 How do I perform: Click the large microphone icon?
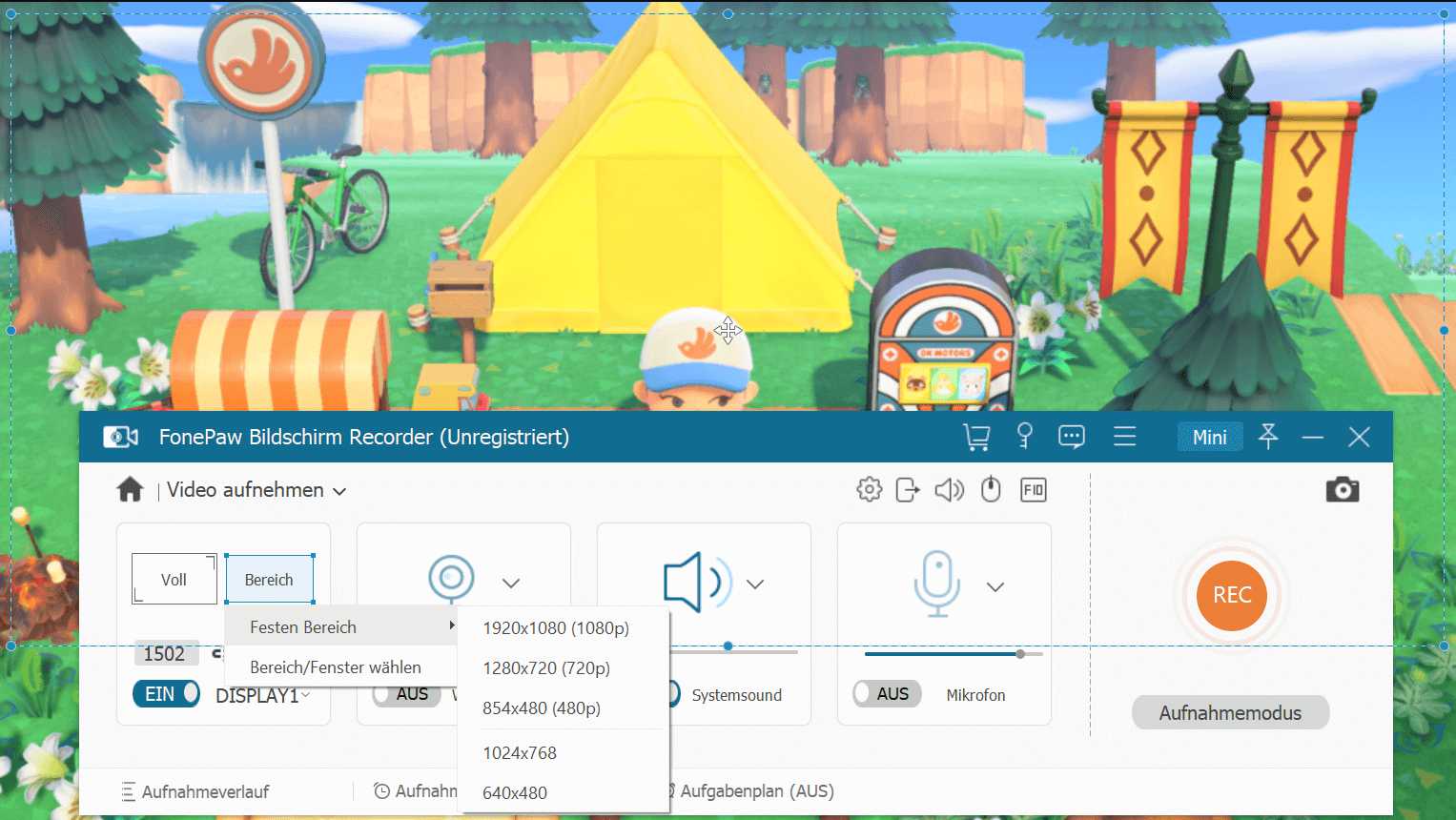click(x=936, y=583)
